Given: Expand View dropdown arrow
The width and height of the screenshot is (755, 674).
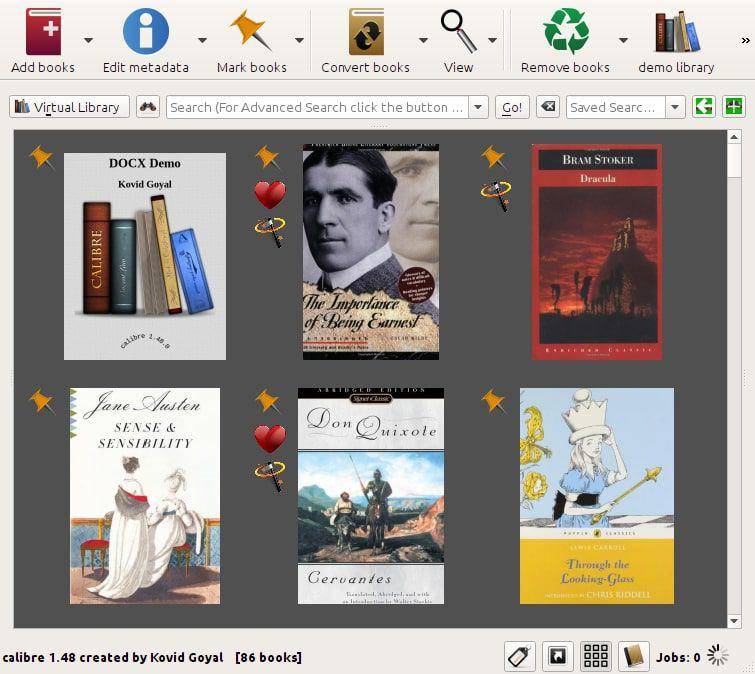Looking at the screenshot, I should [x=493, y=40].
